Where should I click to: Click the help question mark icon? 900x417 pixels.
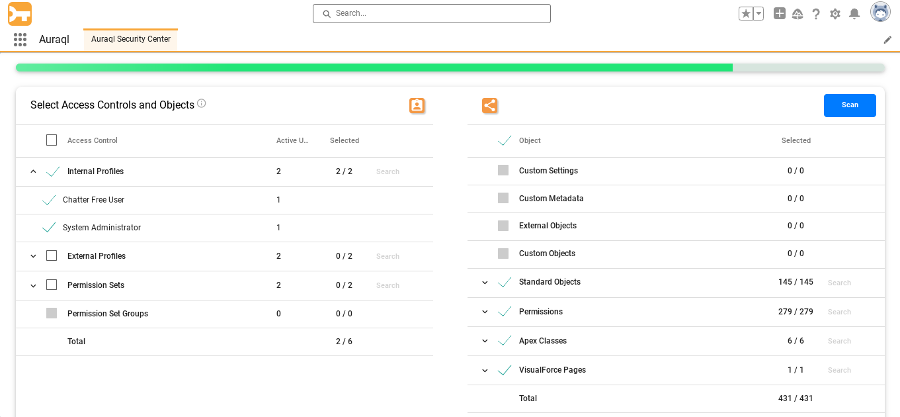click(816, 14)
